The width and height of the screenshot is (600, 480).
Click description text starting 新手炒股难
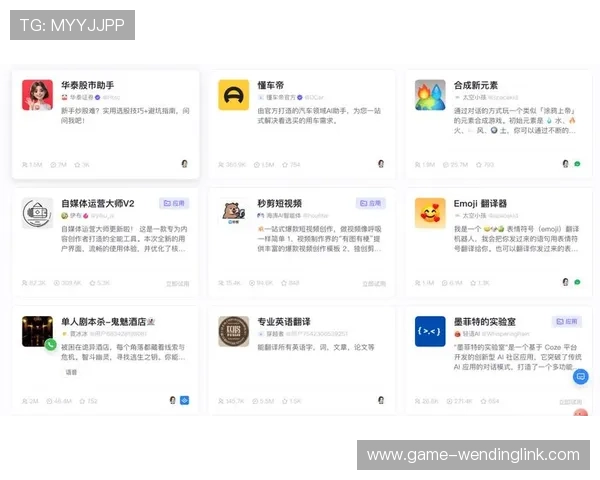pyautogui.click(x=125, y=116)
